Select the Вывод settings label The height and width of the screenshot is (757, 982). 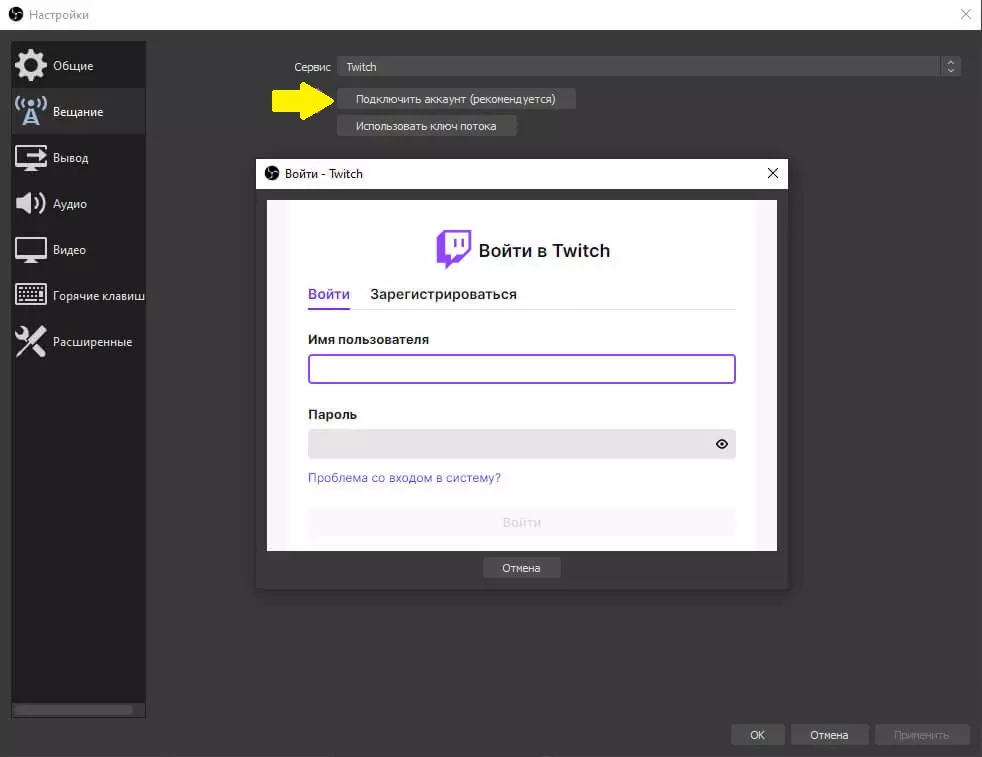(70, 158)
